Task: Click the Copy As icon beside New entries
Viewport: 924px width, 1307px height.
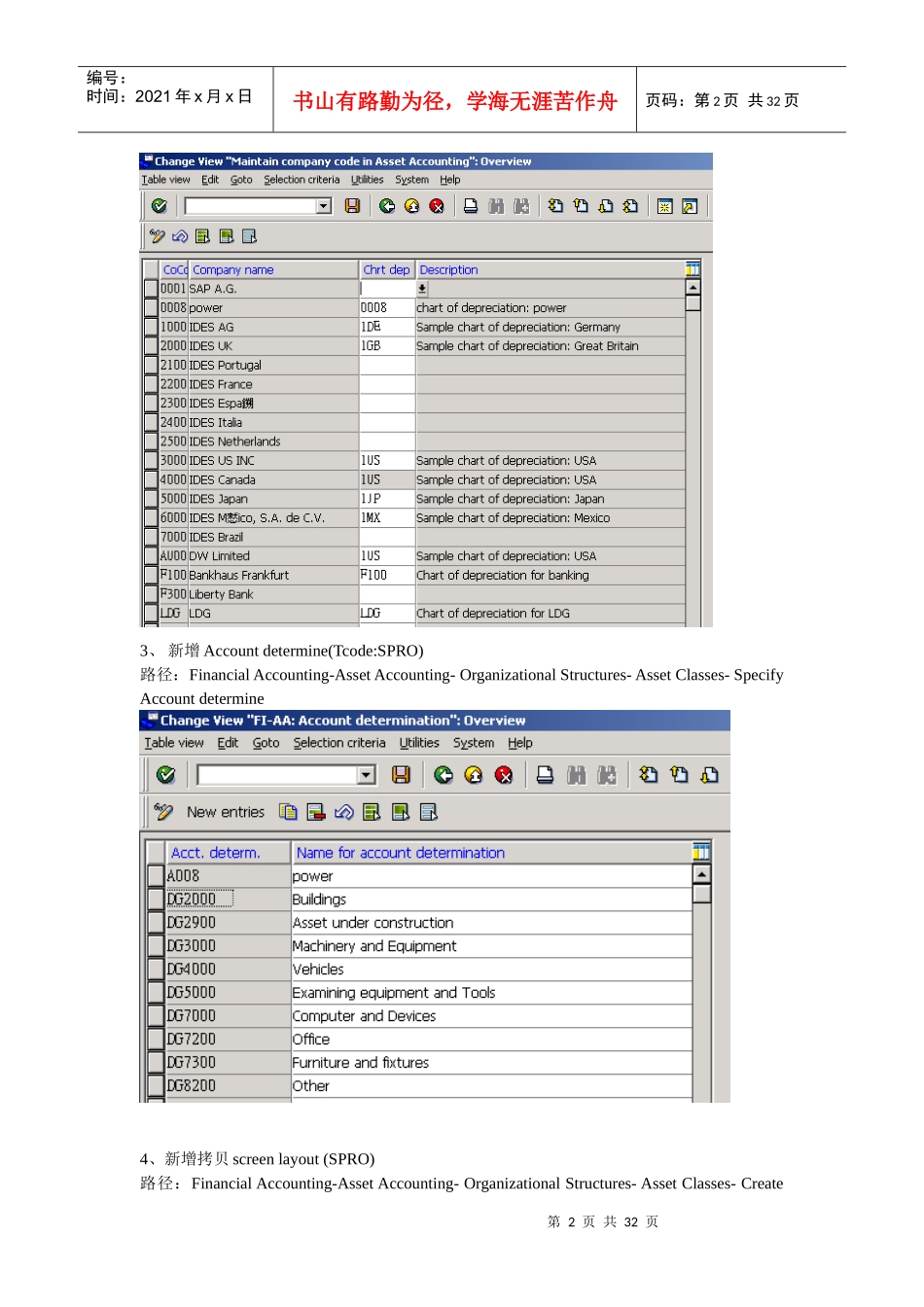Action: click(x=288, y=812)
